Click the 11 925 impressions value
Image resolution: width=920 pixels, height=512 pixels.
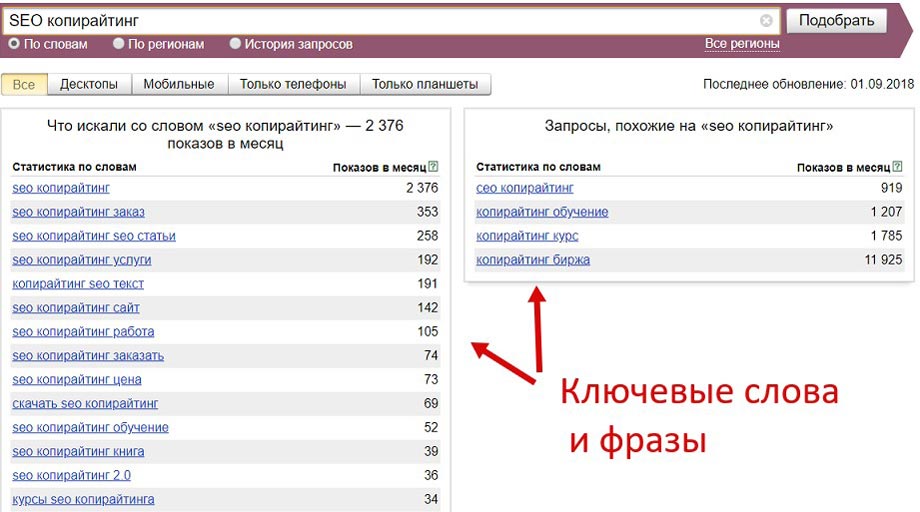pos(884,260)
